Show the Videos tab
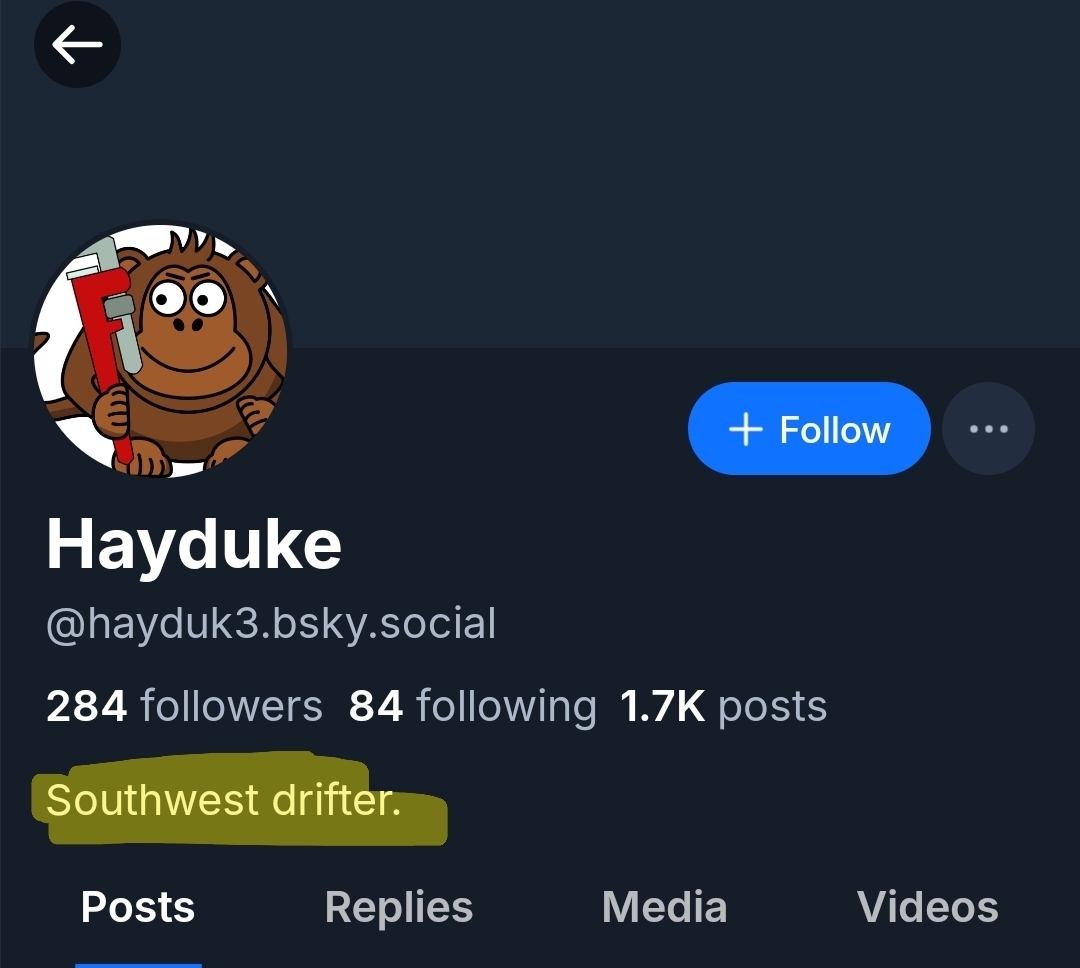 [x=927, y=907]
